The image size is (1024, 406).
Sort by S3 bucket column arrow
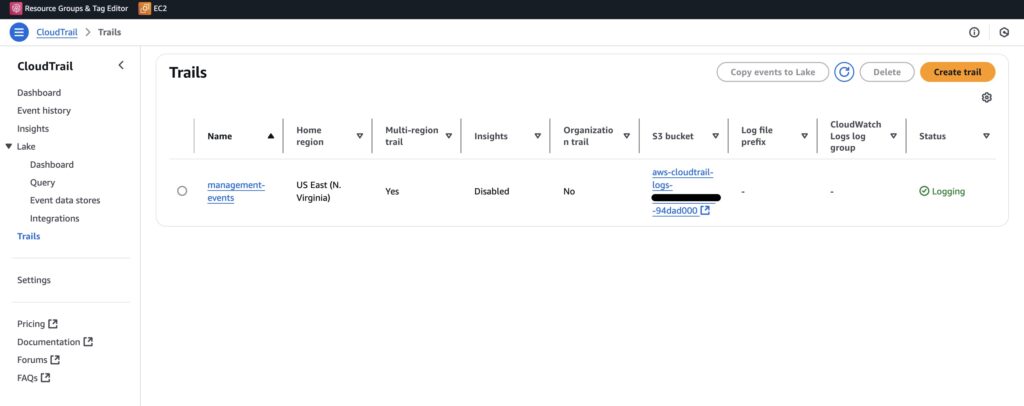[715, 136]
